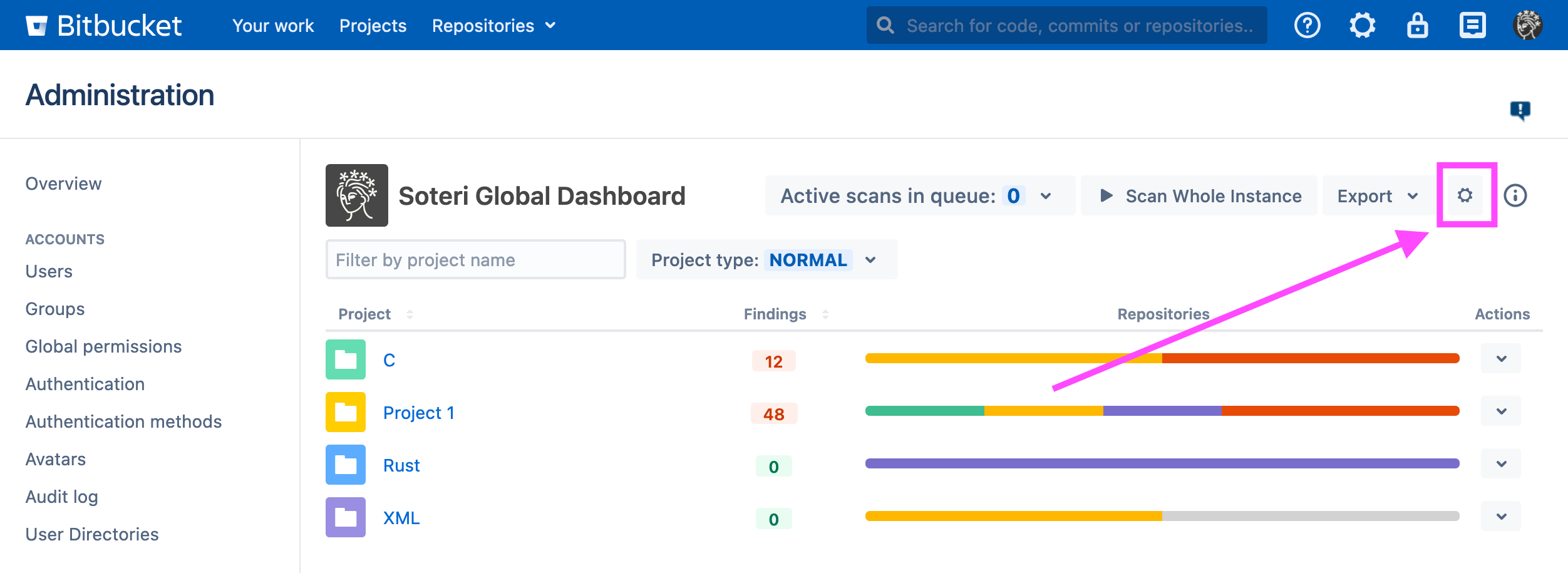This screenshot has width=1568, height=573.
Task: Open the Bitbucket help question mark icon
Action: pyautogui.click(x=1307, y=26)
